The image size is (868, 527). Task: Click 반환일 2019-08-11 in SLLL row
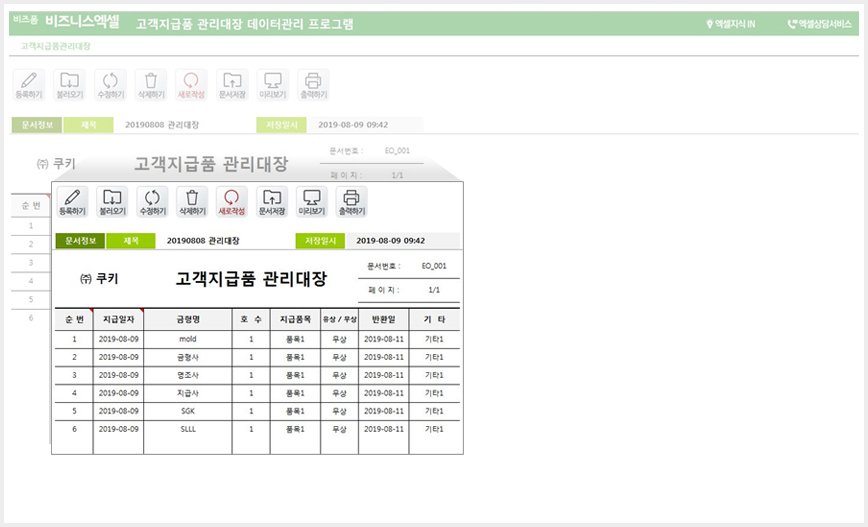pos(384,429)
